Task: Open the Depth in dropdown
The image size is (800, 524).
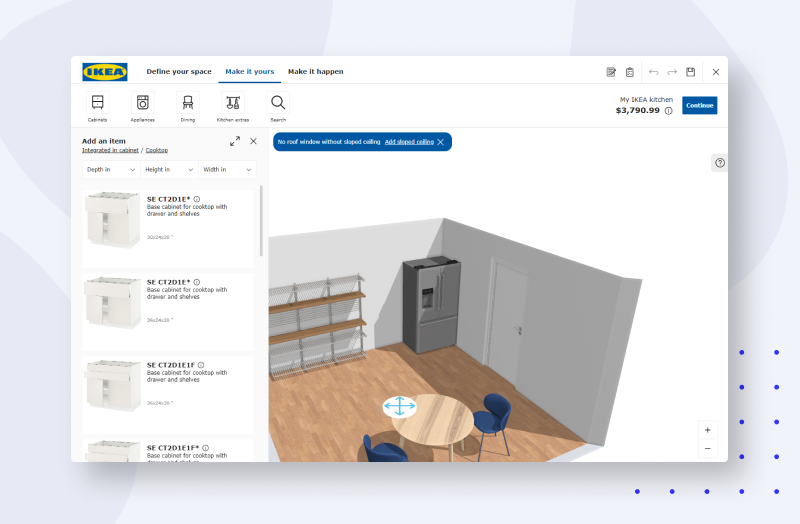Action: 111,169
